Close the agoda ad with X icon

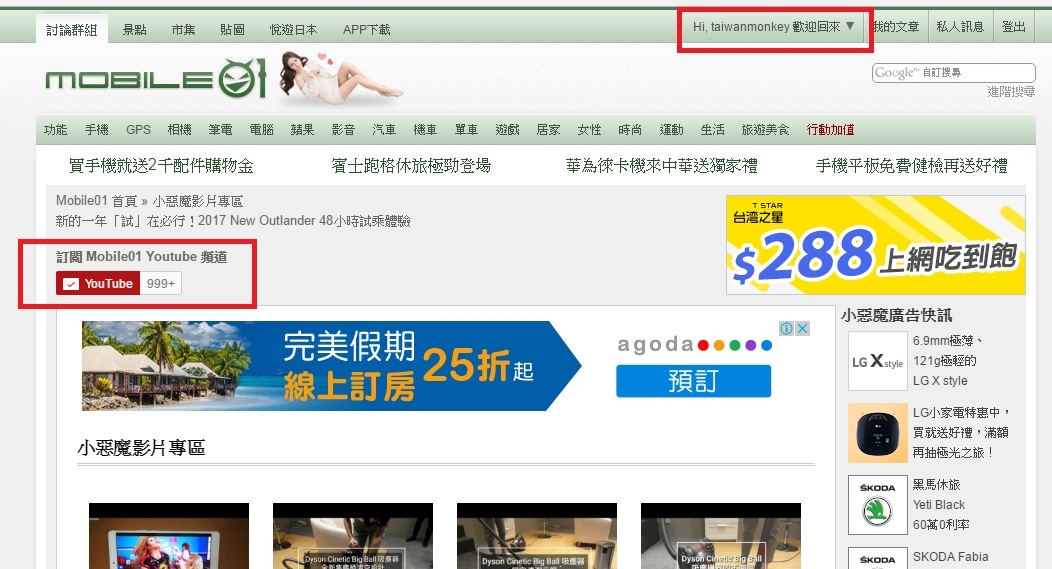(802, 328)
